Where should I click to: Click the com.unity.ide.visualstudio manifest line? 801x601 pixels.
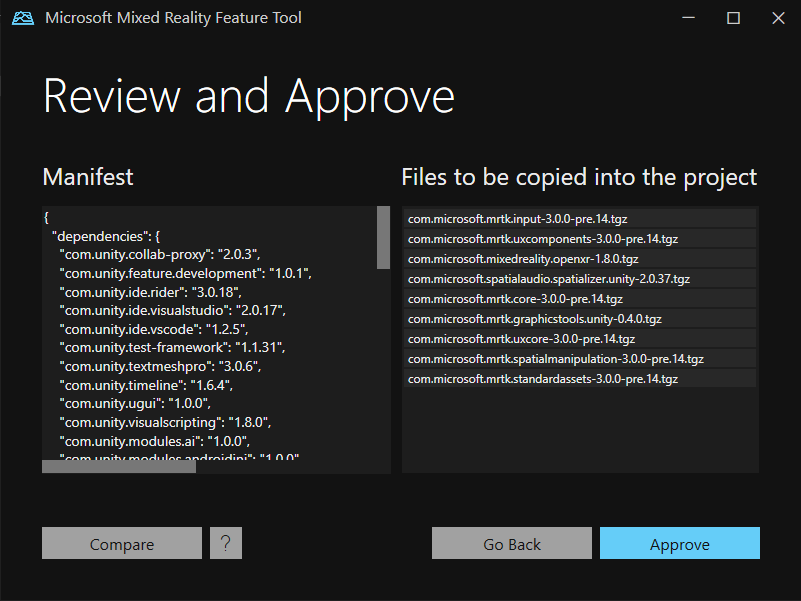[x=173, y=310]
